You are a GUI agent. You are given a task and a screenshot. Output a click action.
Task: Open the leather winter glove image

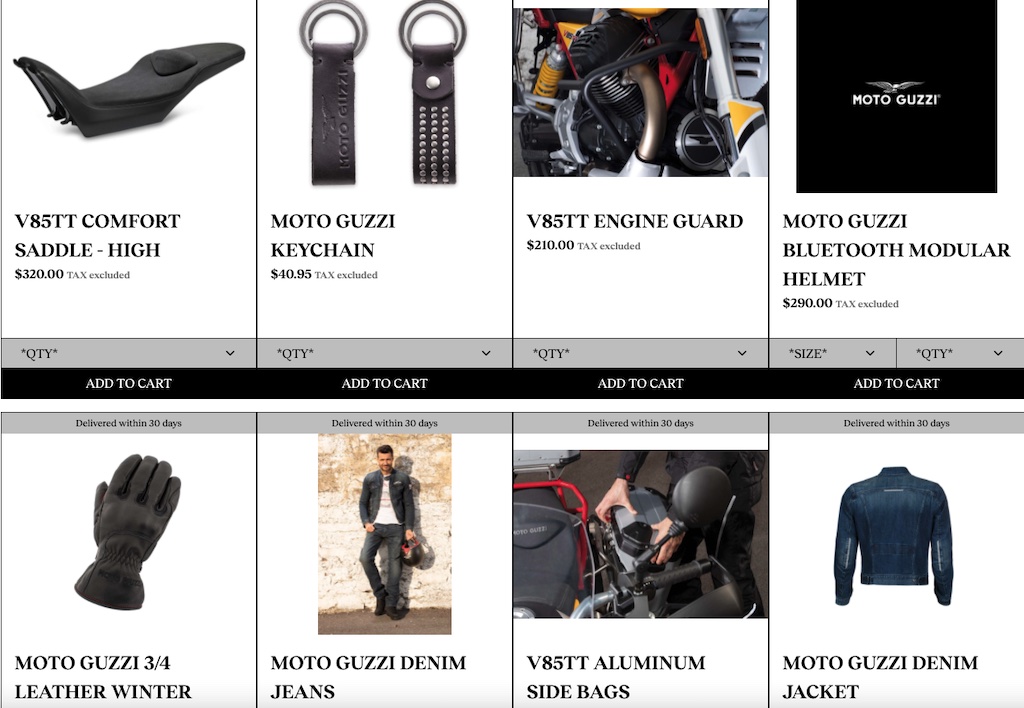pyautogui.click(x=128, y=532)
